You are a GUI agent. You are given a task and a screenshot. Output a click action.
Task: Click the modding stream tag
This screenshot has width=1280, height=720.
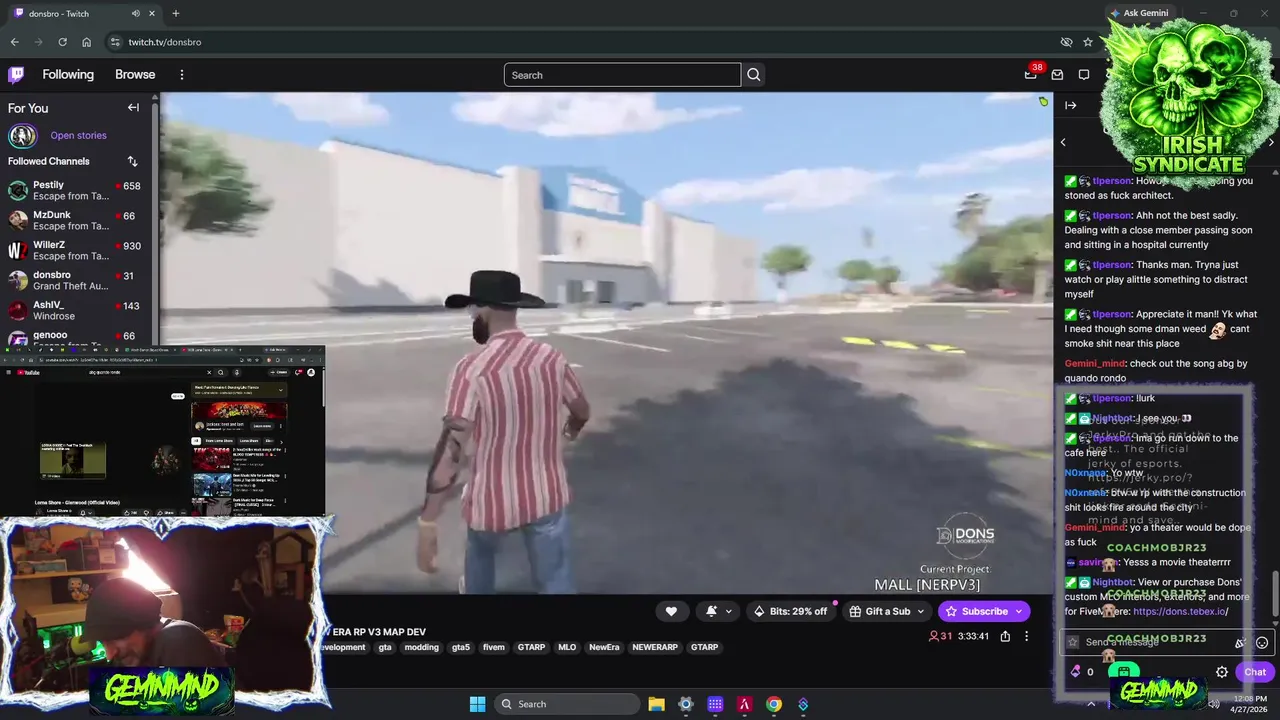[421, 647]
